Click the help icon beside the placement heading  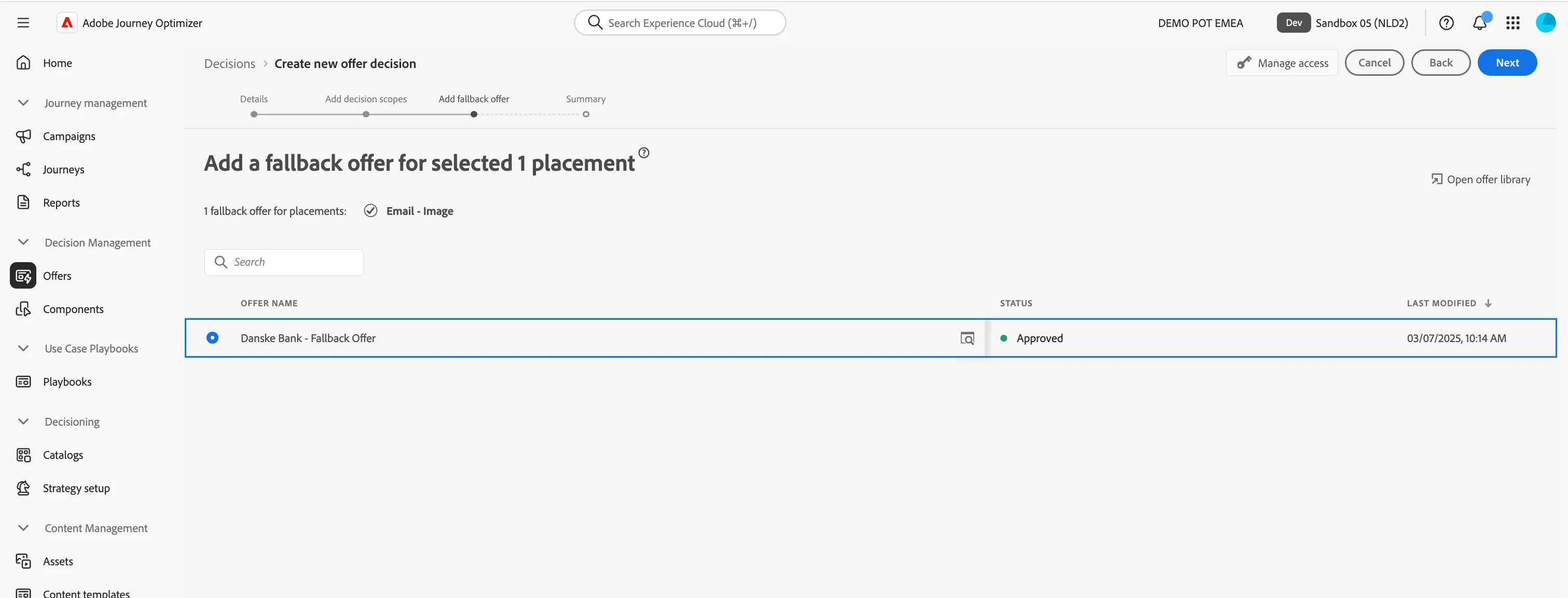click(x=643, y=153)
